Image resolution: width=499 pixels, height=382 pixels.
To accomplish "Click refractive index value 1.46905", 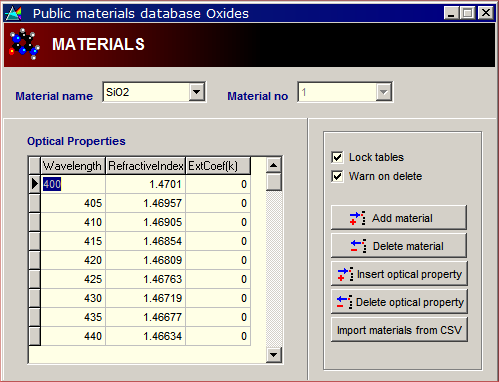I will 146,222.
